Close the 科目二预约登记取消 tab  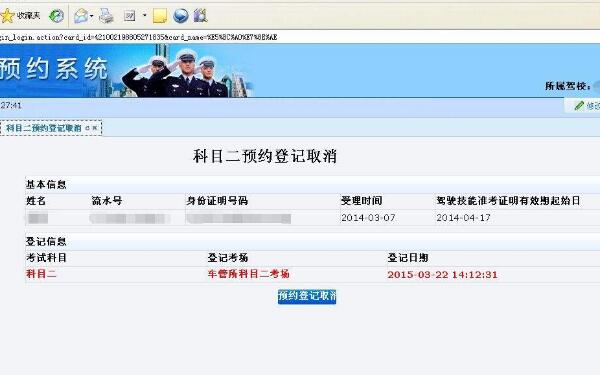(95, 128)
